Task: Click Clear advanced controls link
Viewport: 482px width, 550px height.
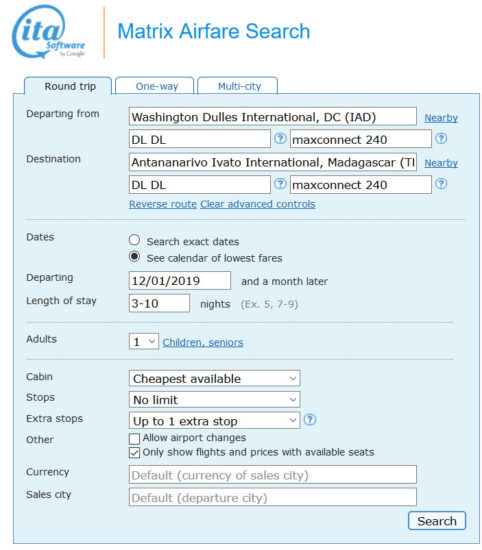Action: [x=258, y=204]
